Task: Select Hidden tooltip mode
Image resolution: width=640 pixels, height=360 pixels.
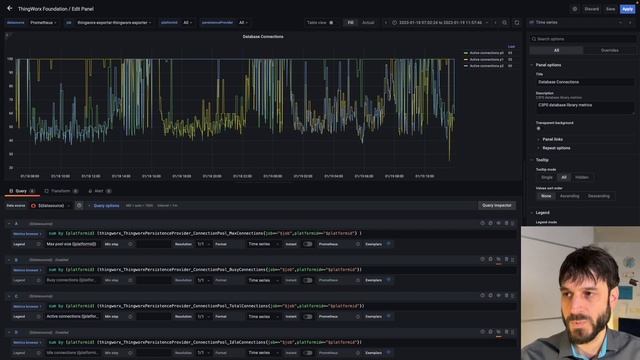Action: click(x=582, y=178)
